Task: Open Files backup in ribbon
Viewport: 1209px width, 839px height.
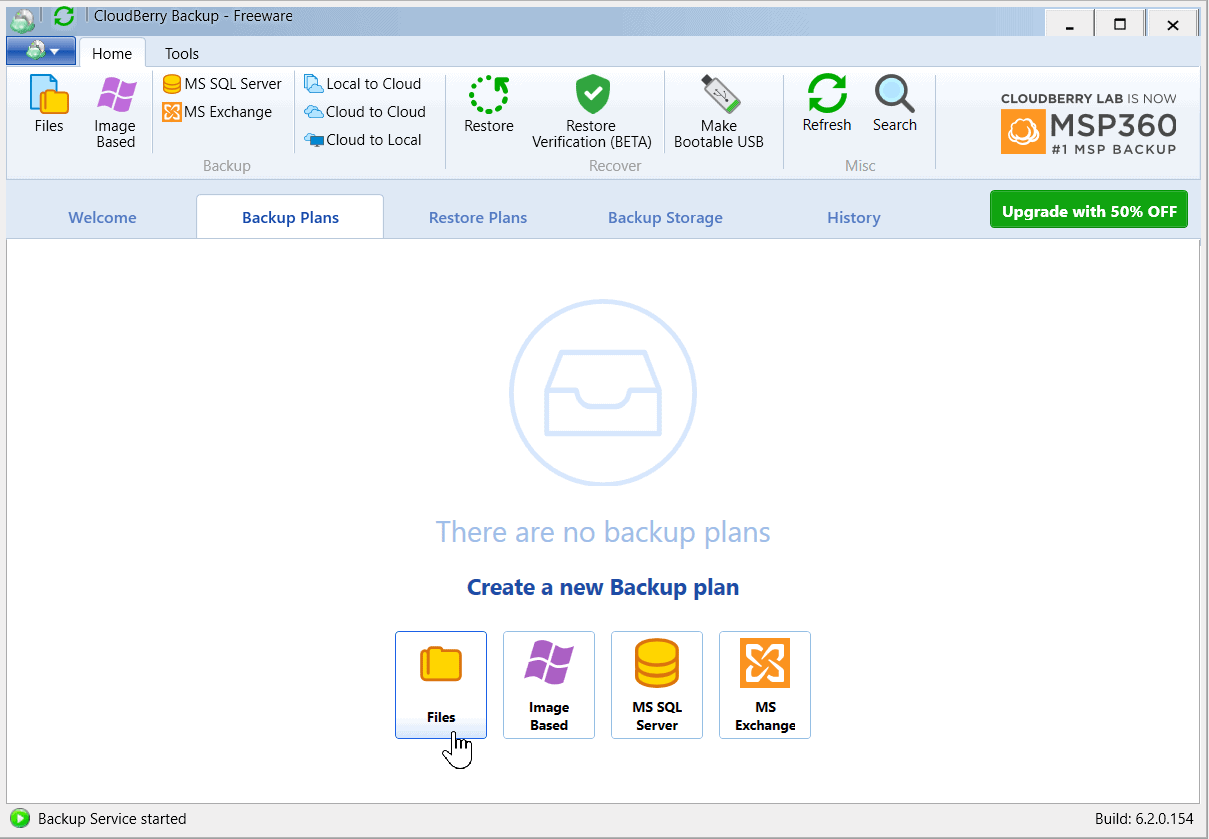Action: coord(49,105)
